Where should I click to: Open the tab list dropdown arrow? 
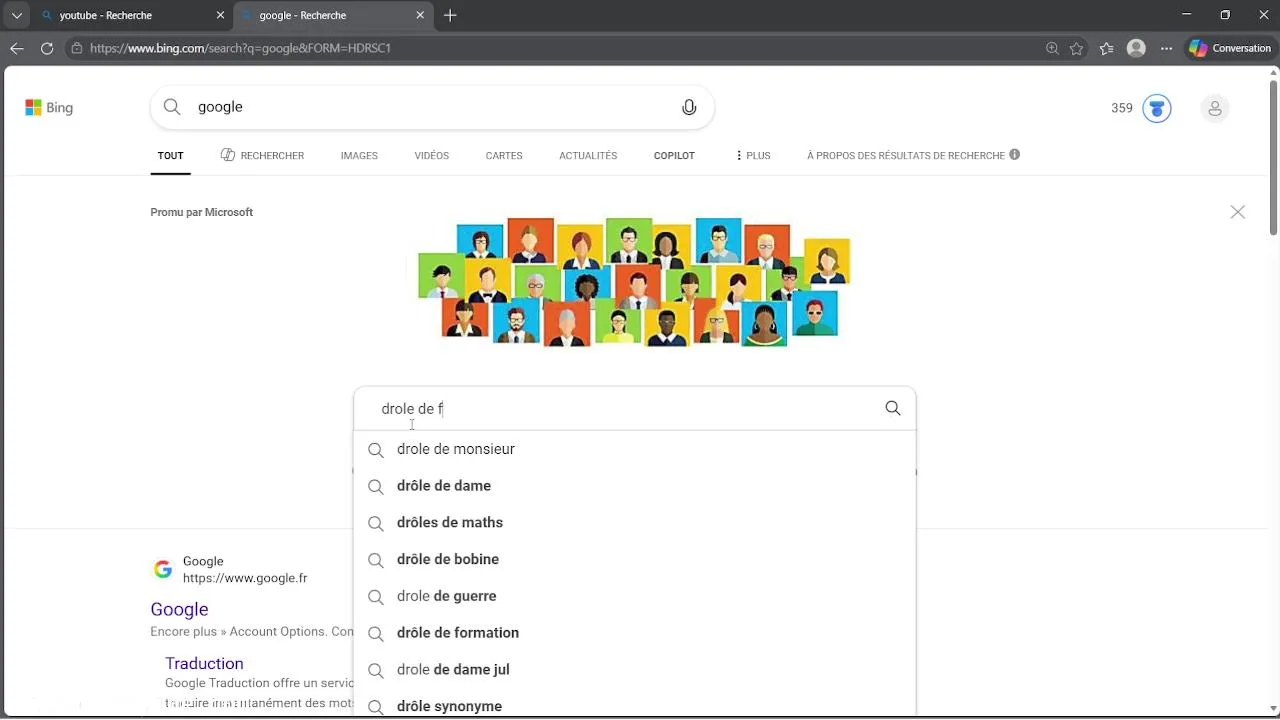(16, 16)
